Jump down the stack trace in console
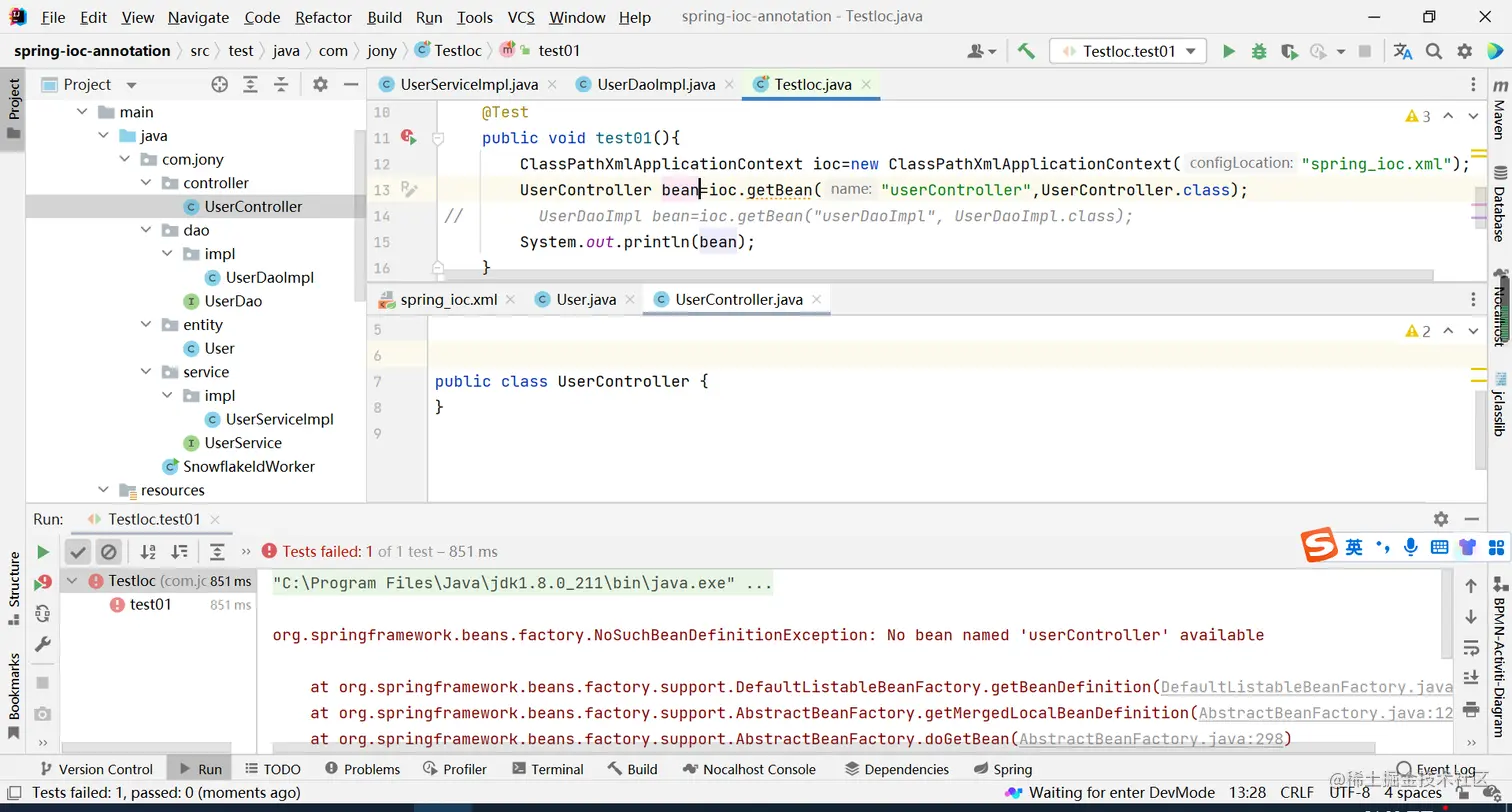The image size is (1512, 812). (1471, 617)
